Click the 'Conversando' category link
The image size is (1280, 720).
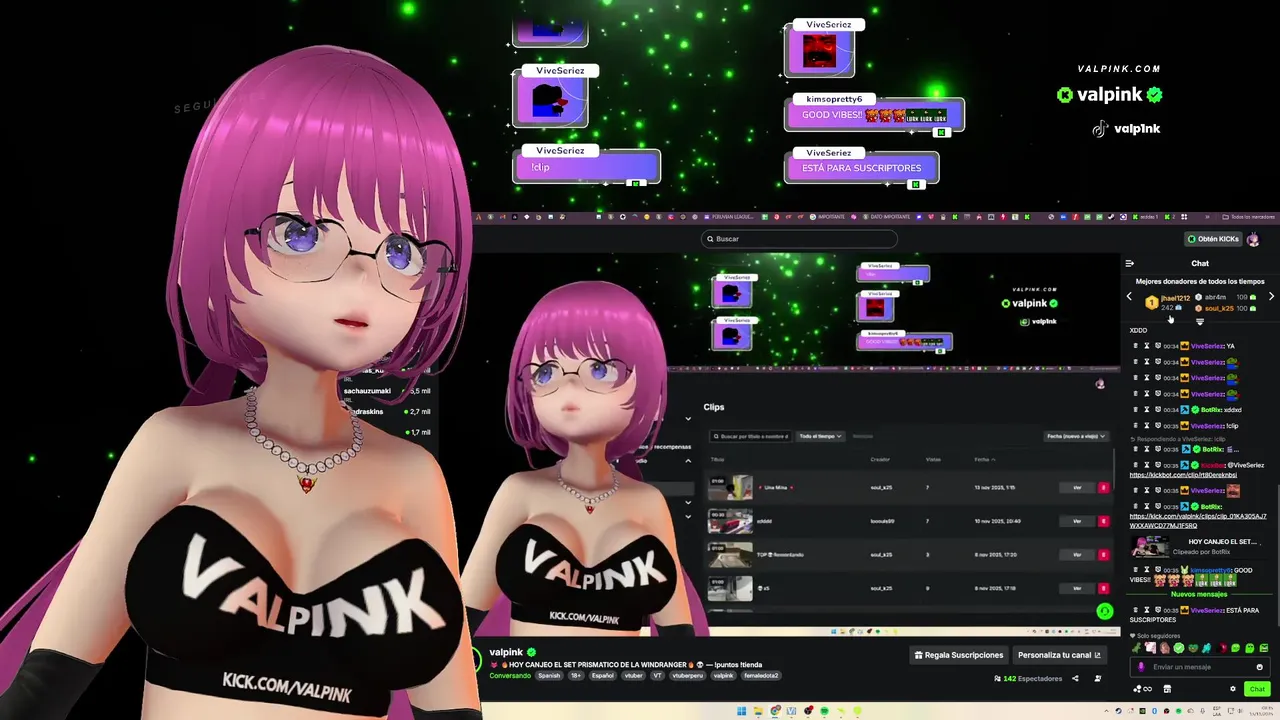pos(510,676)
